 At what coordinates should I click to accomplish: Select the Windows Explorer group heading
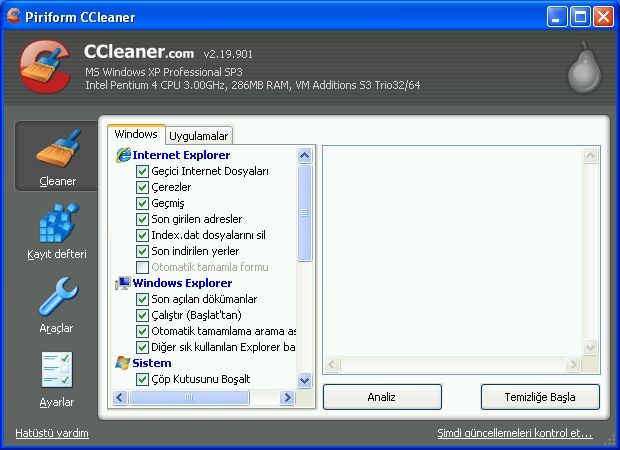[x=182, y=283]
